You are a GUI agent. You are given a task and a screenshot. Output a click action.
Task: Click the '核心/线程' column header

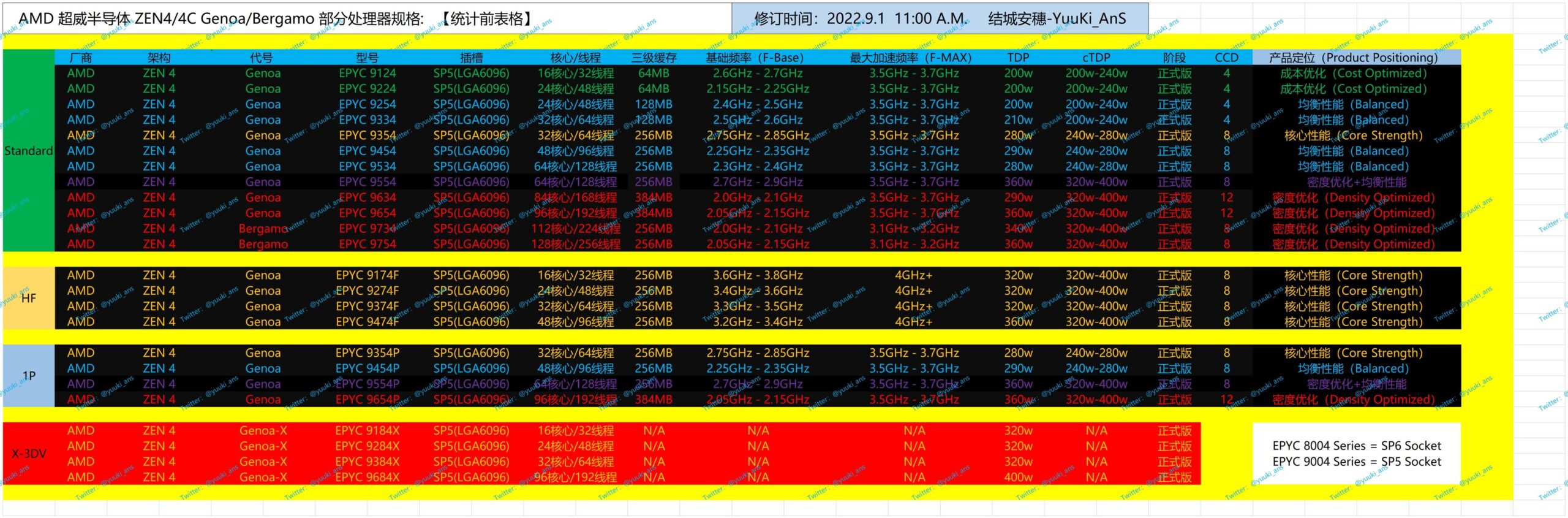tap(576, 58)
